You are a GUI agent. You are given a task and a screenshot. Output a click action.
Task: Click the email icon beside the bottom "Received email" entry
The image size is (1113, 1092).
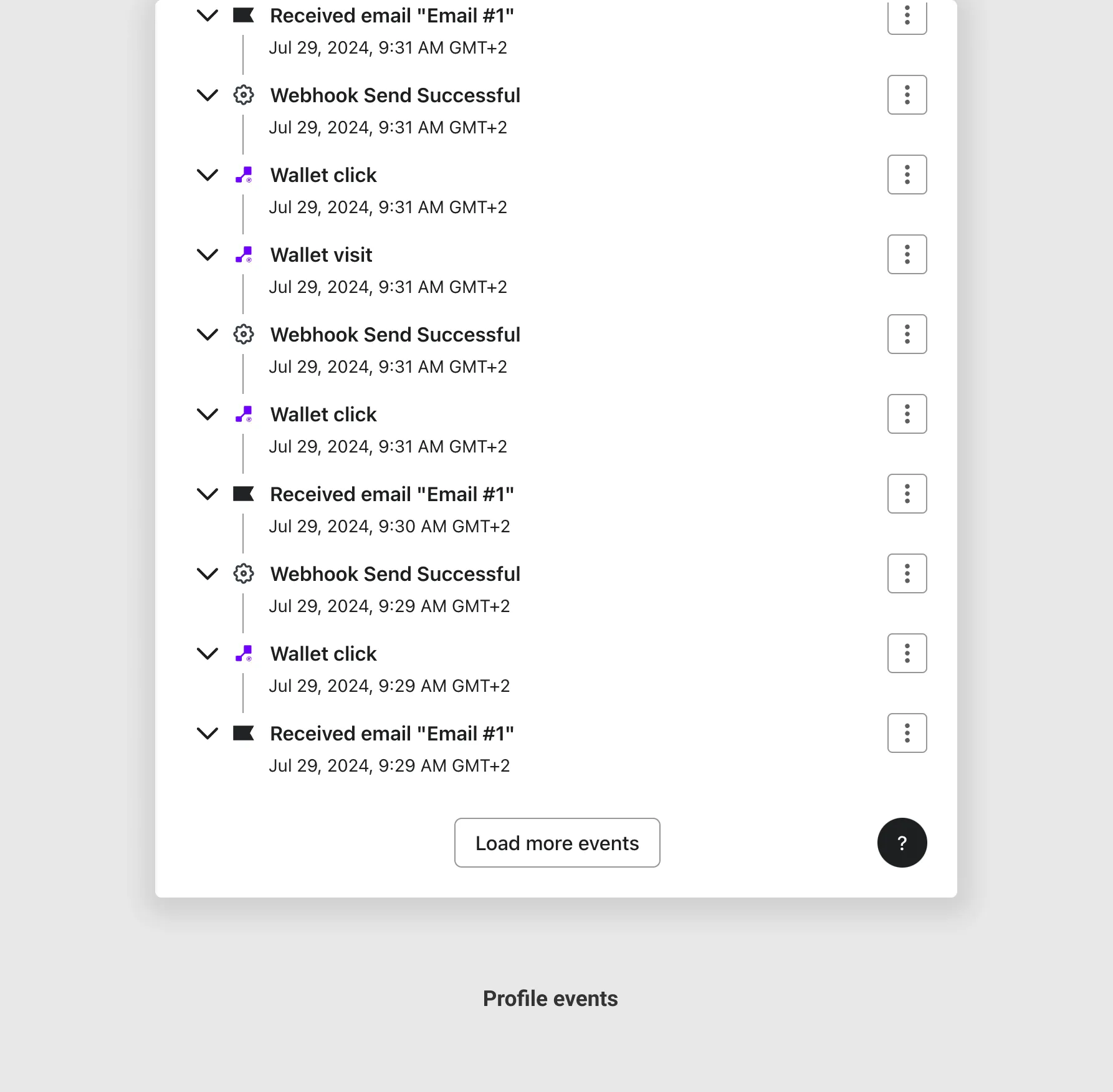click(244, 733)
